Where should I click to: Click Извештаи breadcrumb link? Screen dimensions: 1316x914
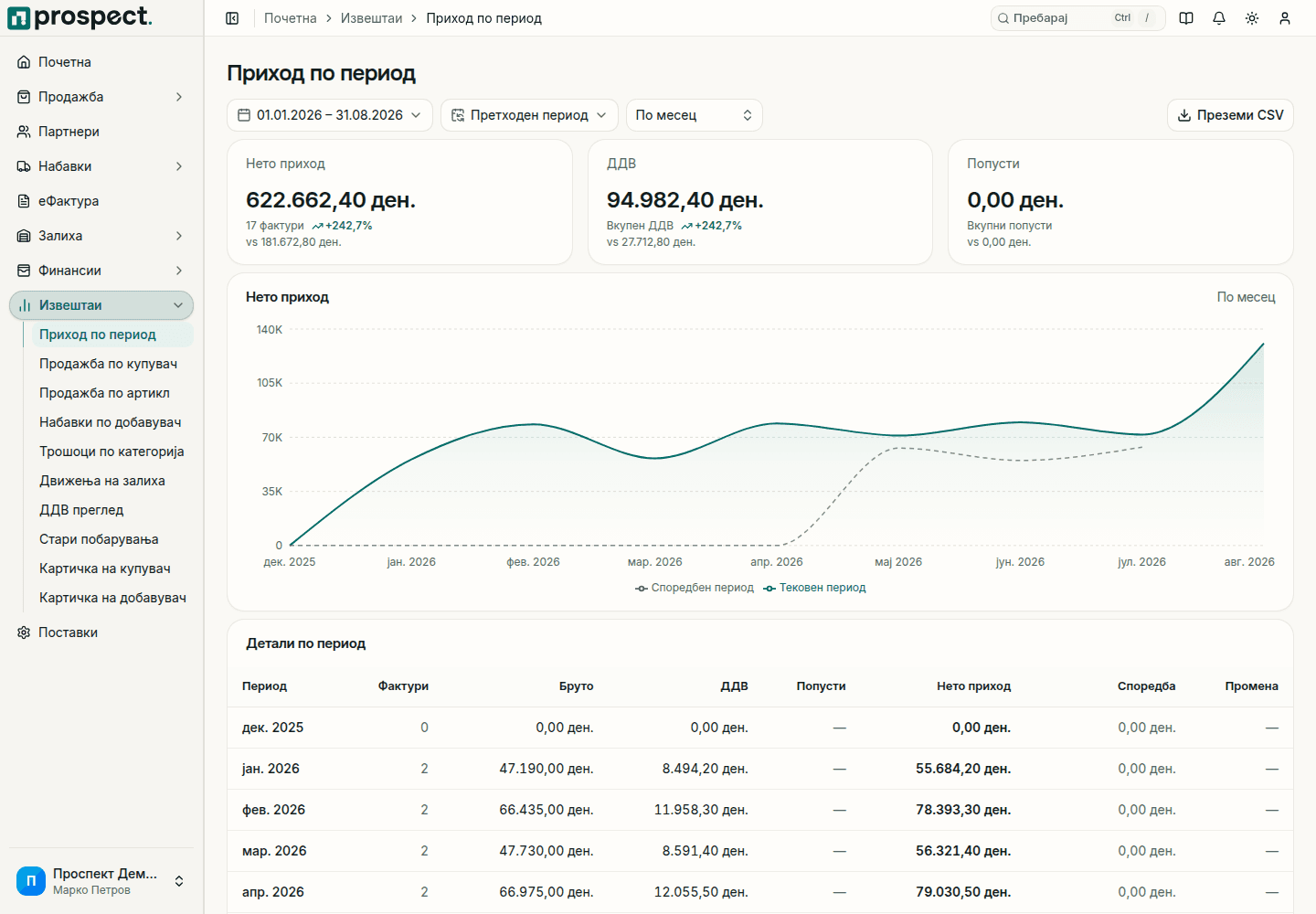coord(371,18)
